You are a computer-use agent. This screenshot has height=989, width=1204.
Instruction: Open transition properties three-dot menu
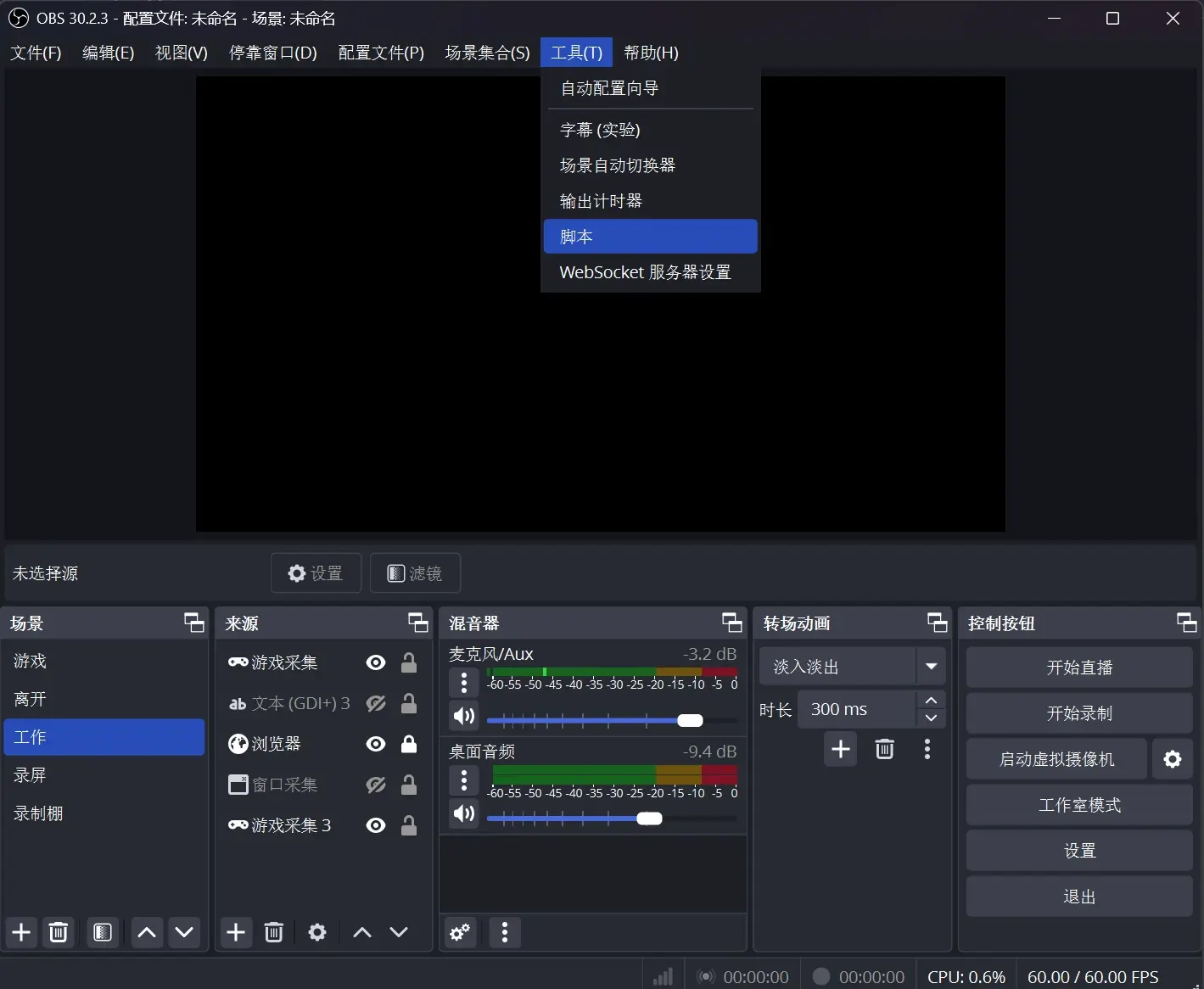point(927,749)
